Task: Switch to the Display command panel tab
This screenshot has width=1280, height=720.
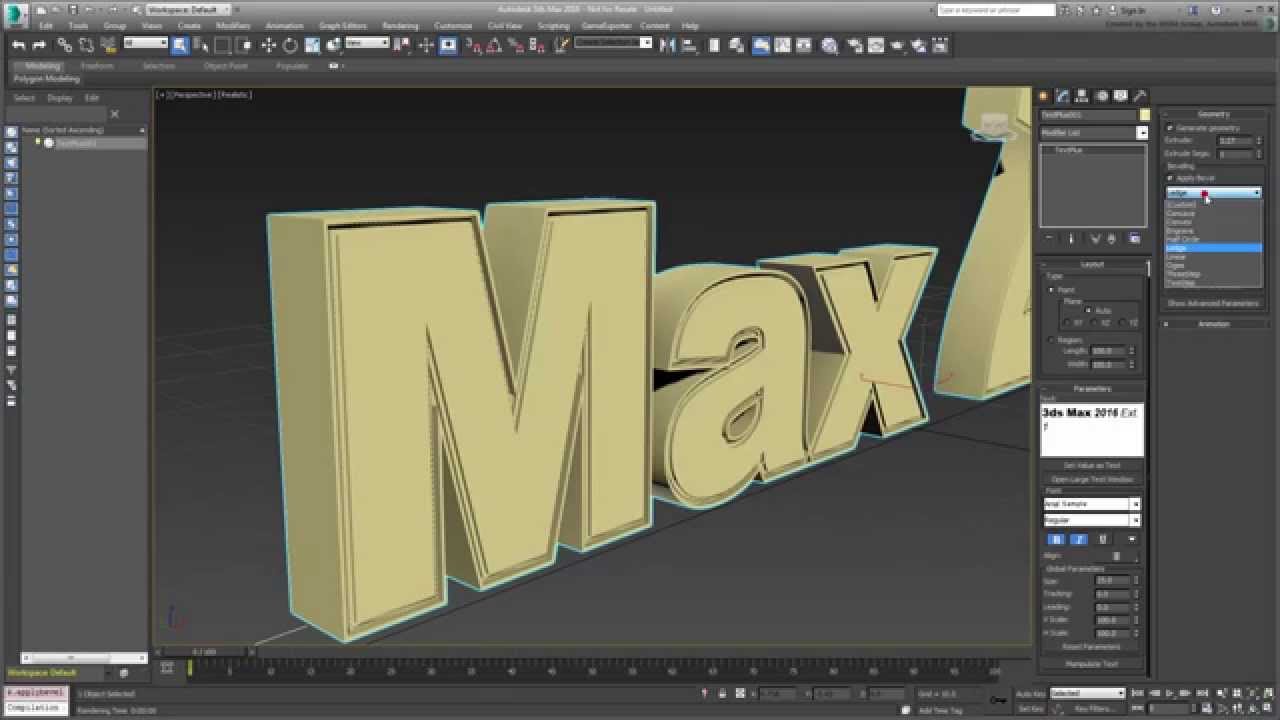Action: pos(1120,96)
